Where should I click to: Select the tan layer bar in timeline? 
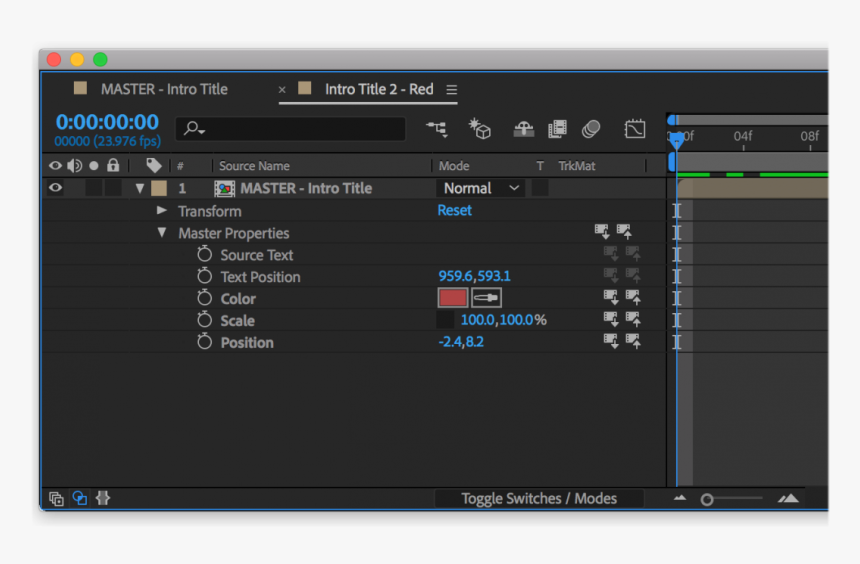752,189
